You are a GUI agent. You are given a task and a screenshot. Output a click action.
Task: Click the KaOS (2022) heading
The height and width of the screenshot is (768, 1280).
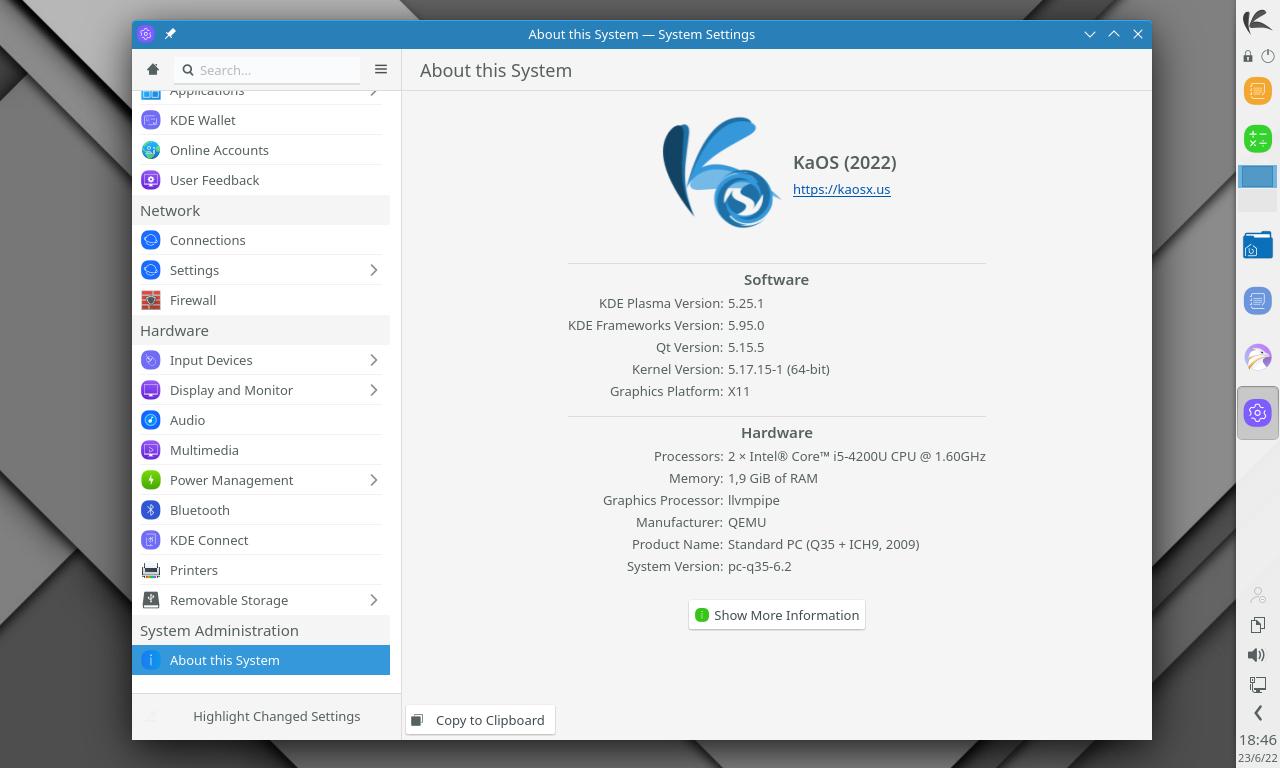coord(845,162)
